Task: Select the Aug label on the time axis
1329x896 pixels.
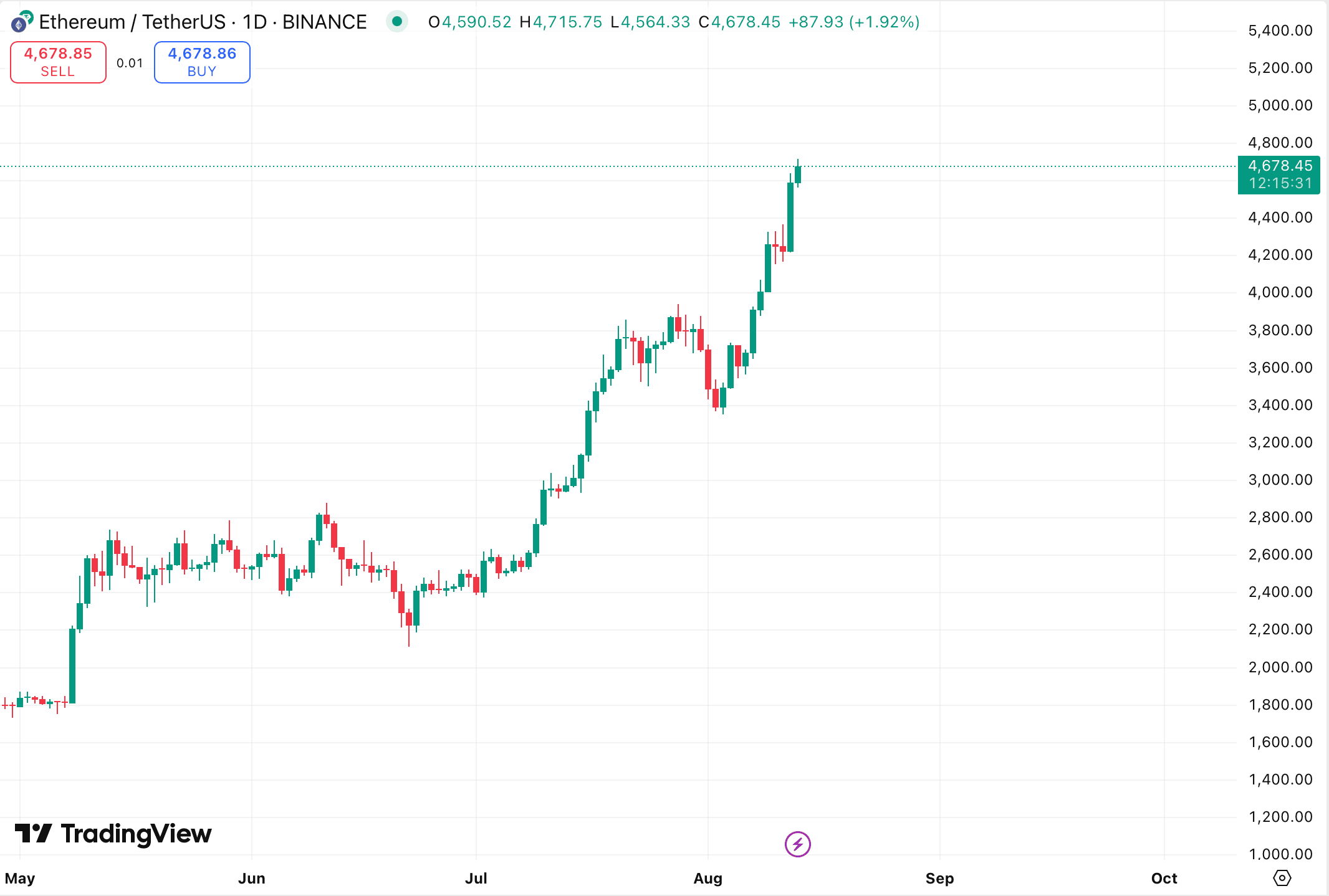Action: (708, 879)
